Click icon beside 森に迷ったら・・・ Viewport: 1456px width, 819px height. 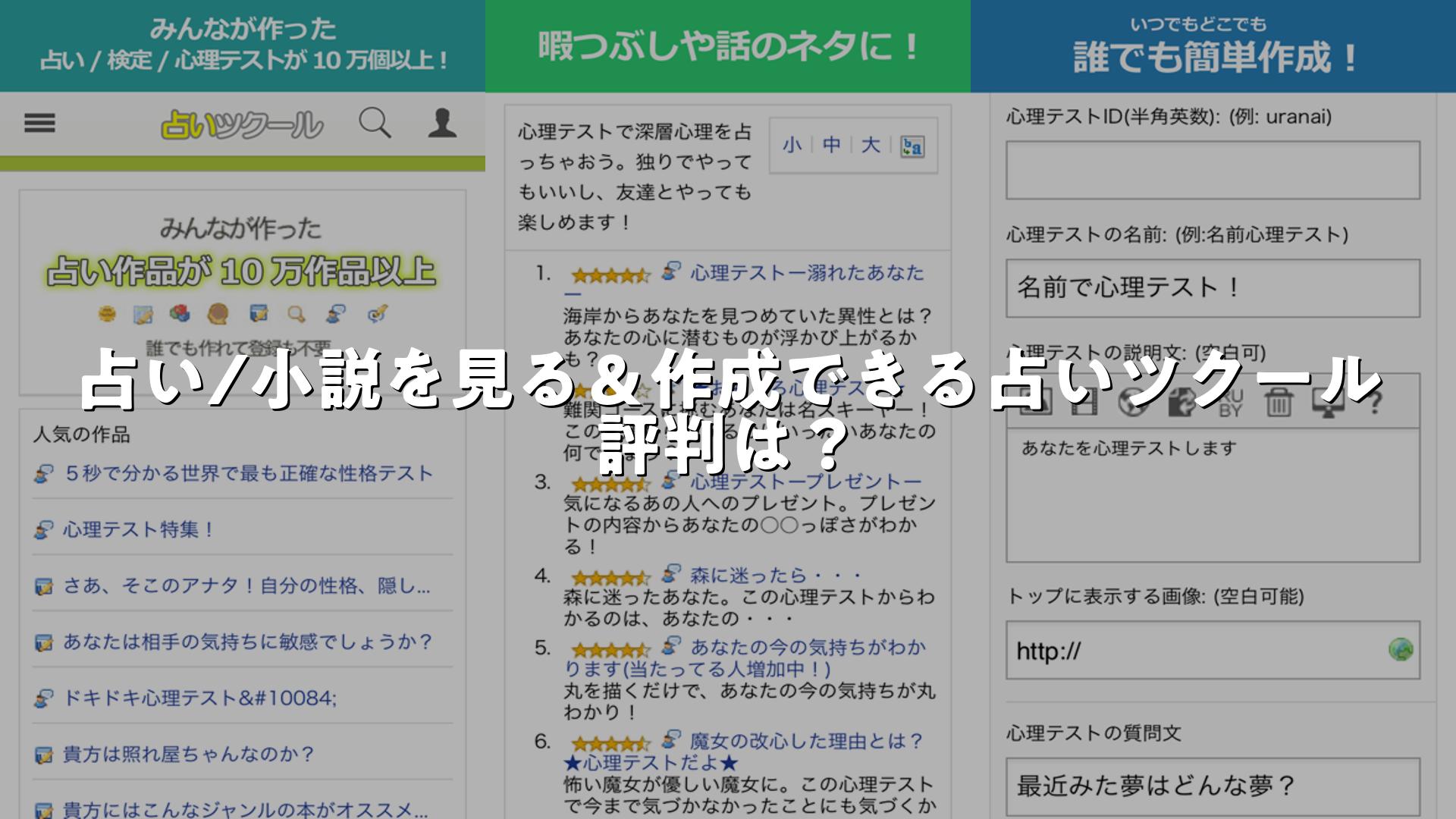coord(671,574)
